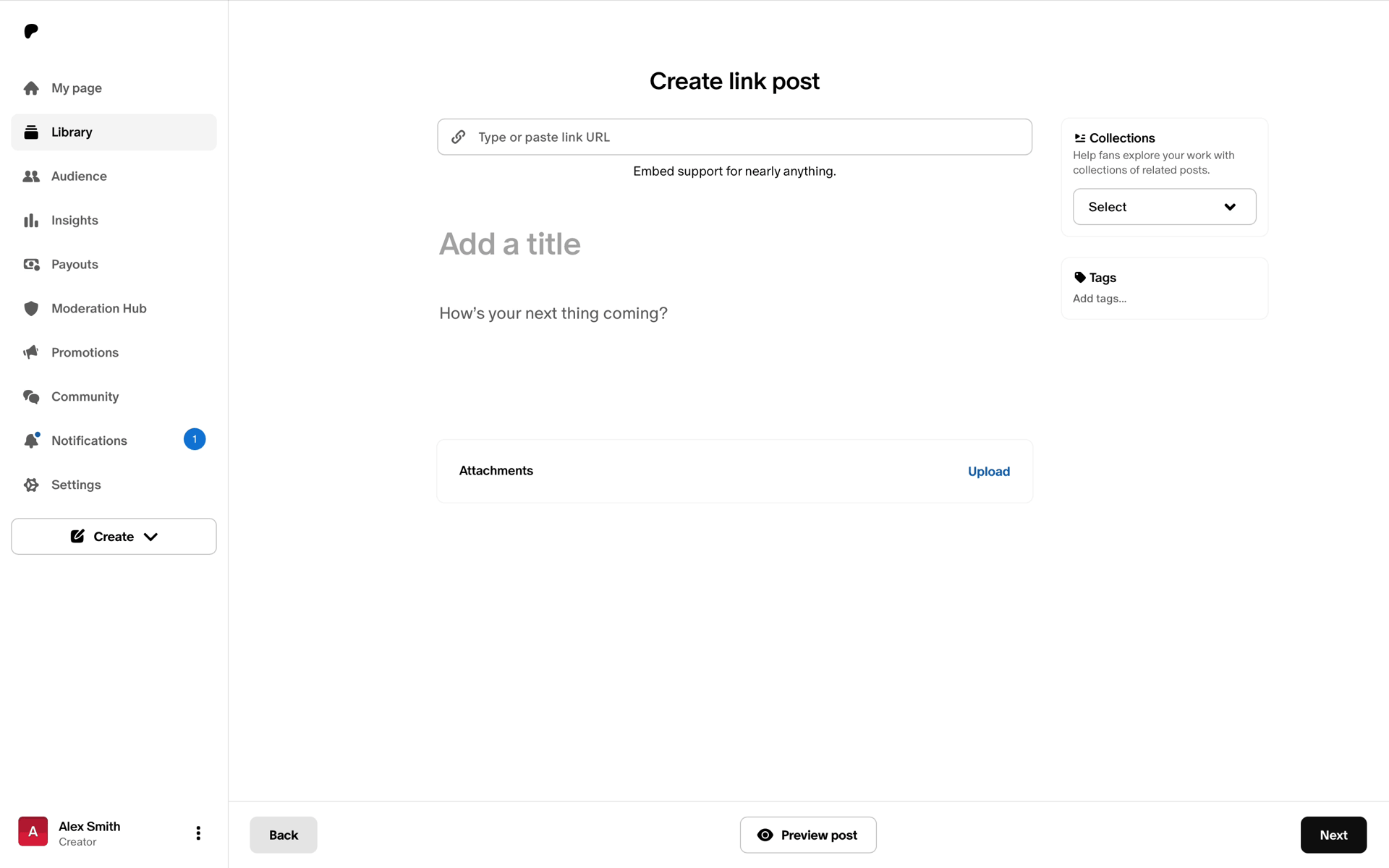
Task: Open the Settings section
Action: (x=114, y=485)
